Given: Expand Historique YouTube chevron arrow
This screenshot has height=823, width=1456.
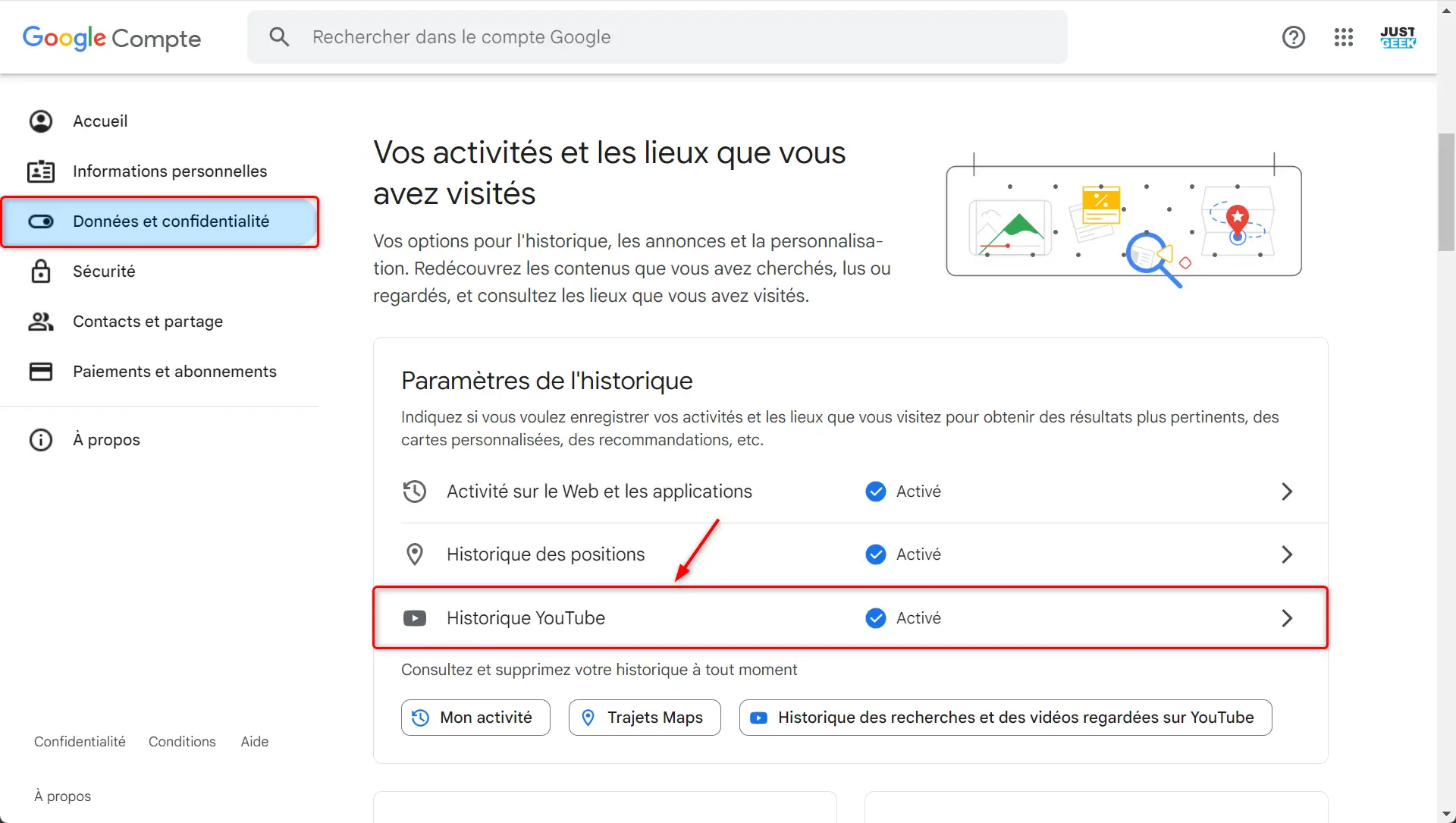Looking at the screenshot, I should [x=1287, y=618].
